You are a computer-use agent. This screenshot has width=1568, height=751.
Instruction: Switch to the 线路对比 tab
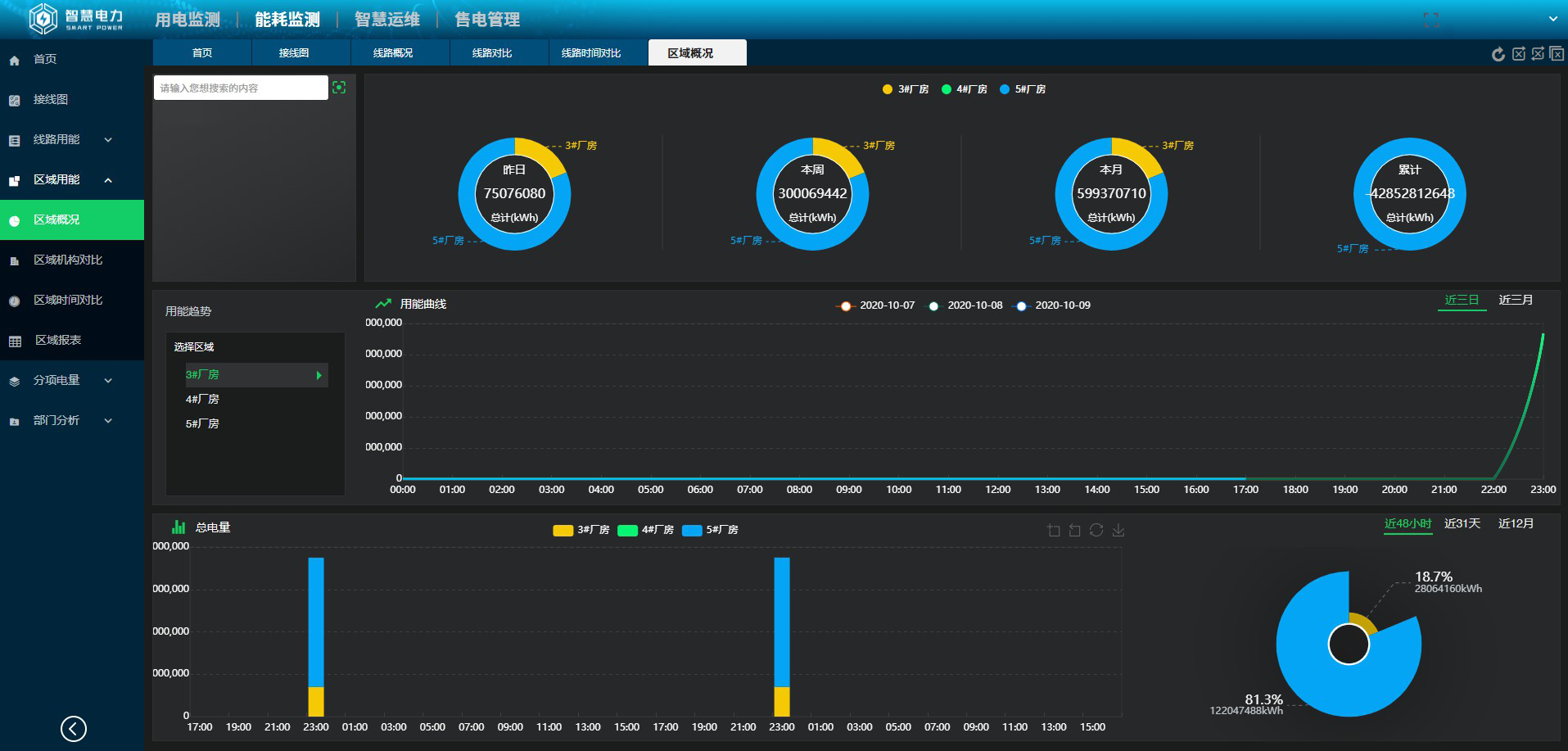click(491, 53)
